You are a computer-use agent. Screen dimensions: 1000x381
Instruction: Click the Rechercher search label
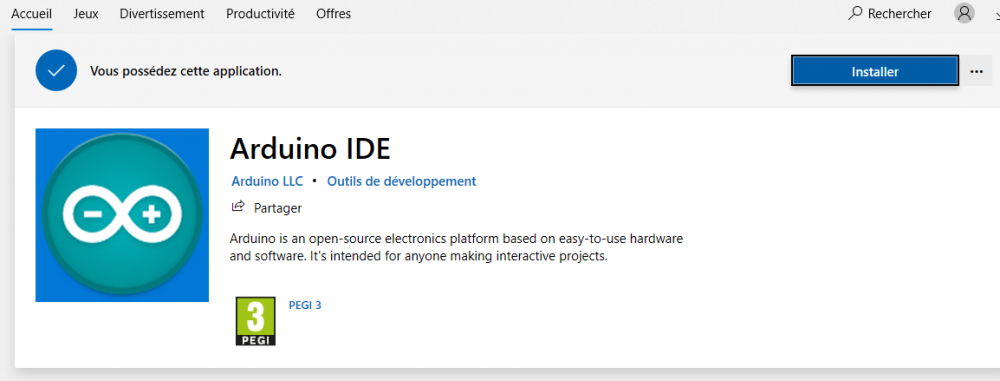click(x=900, y=13)
